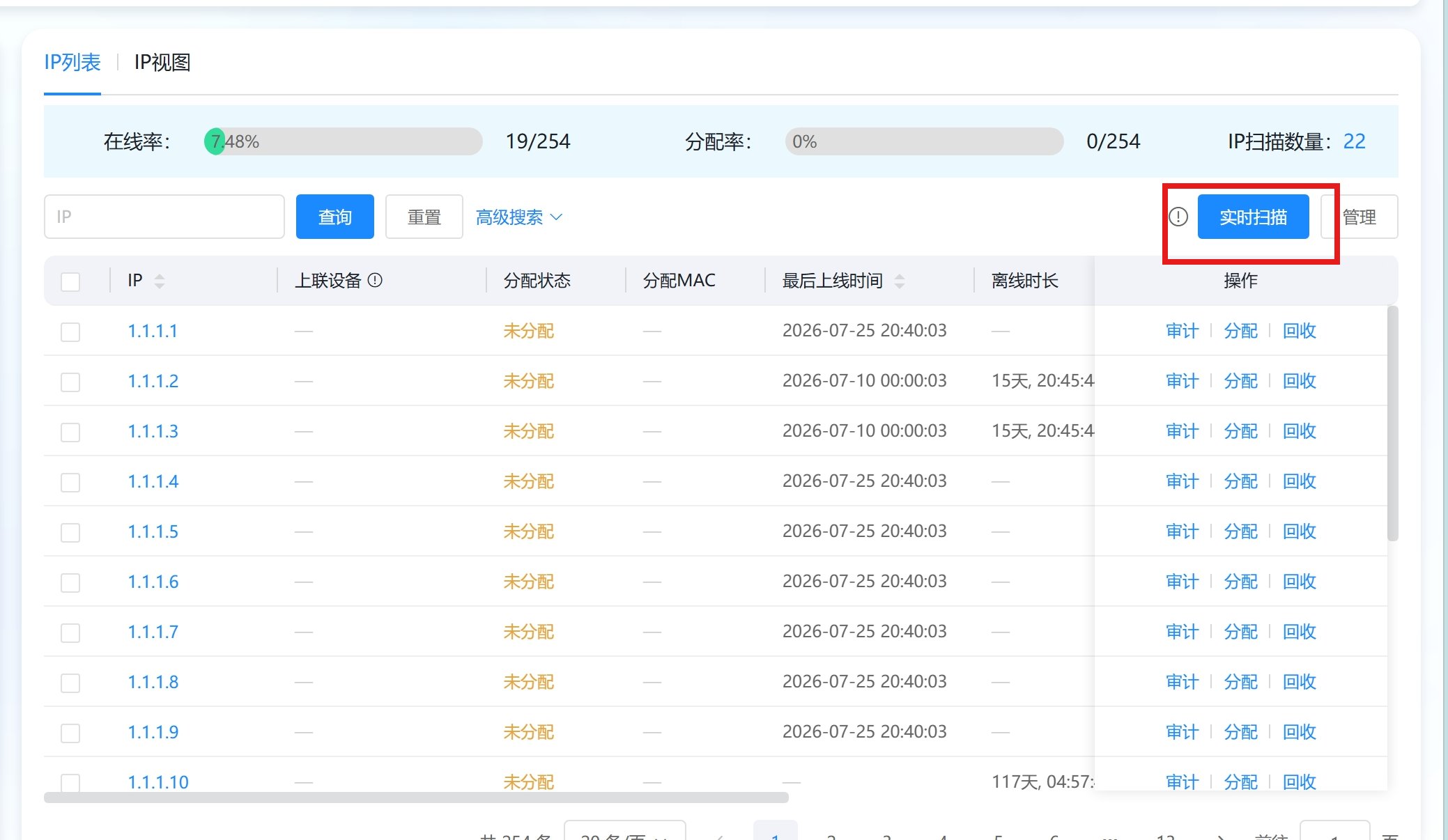This screenshot has width=1448, height=840.
Task: Open IP address 1.1.1.8
Action: click(153, 682)
